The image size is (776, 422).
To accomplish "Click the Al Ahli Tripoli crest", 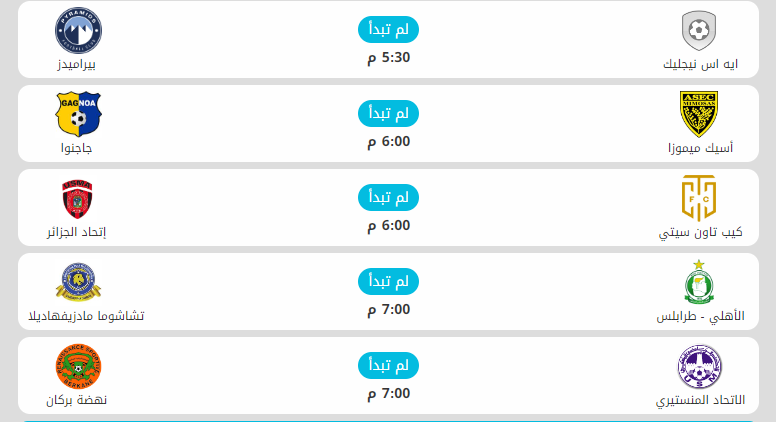I will click(x=698, y=282).
